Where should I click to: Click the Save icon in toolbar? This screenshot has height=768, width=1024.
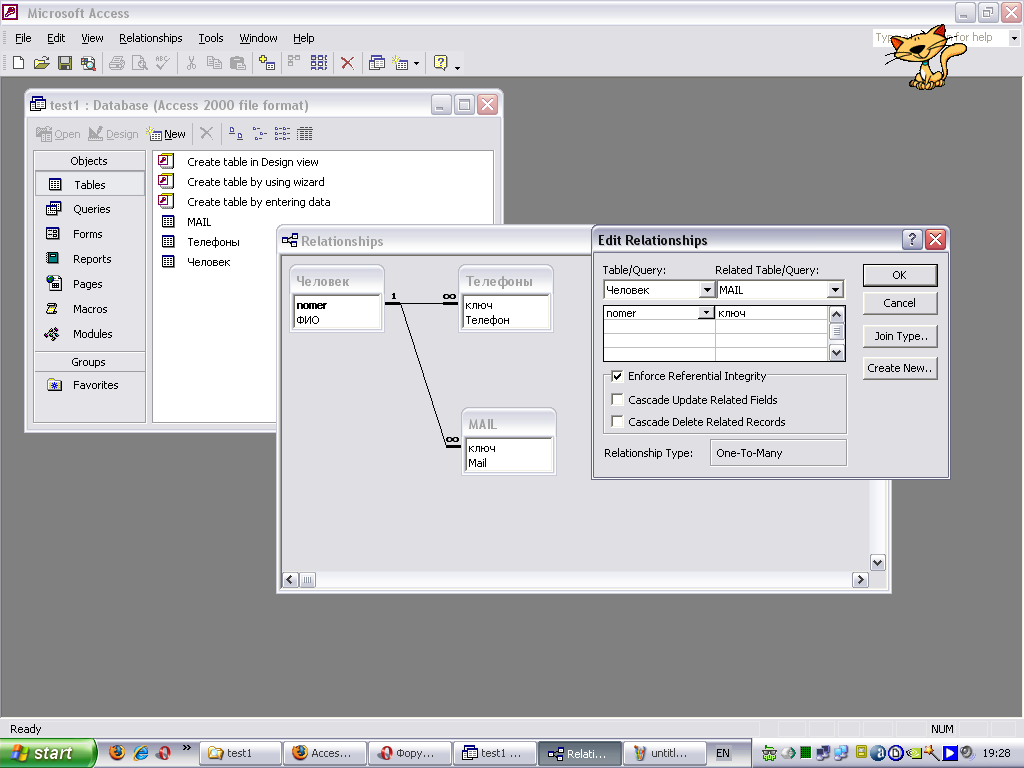(65, 63)
